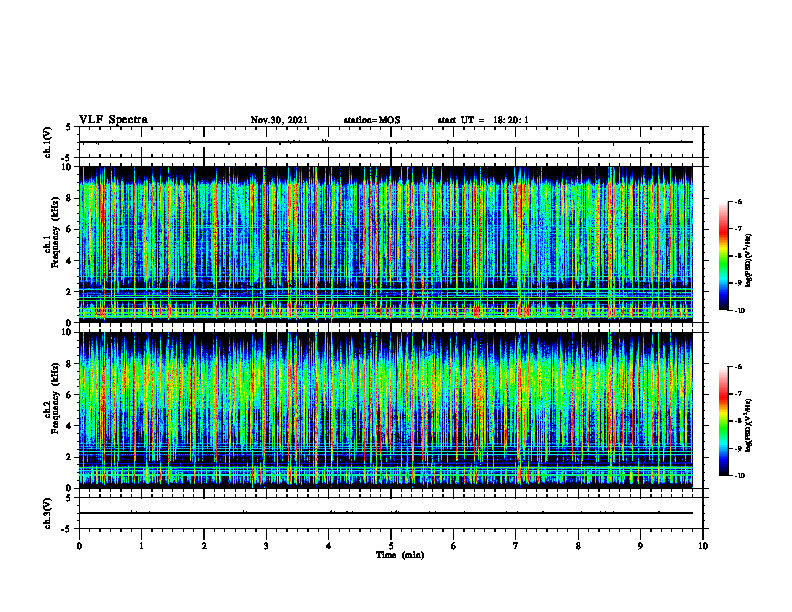Click the ch.2 colorbar "log(PSD)(V²/Hz)" label

[x=749, y=426]
